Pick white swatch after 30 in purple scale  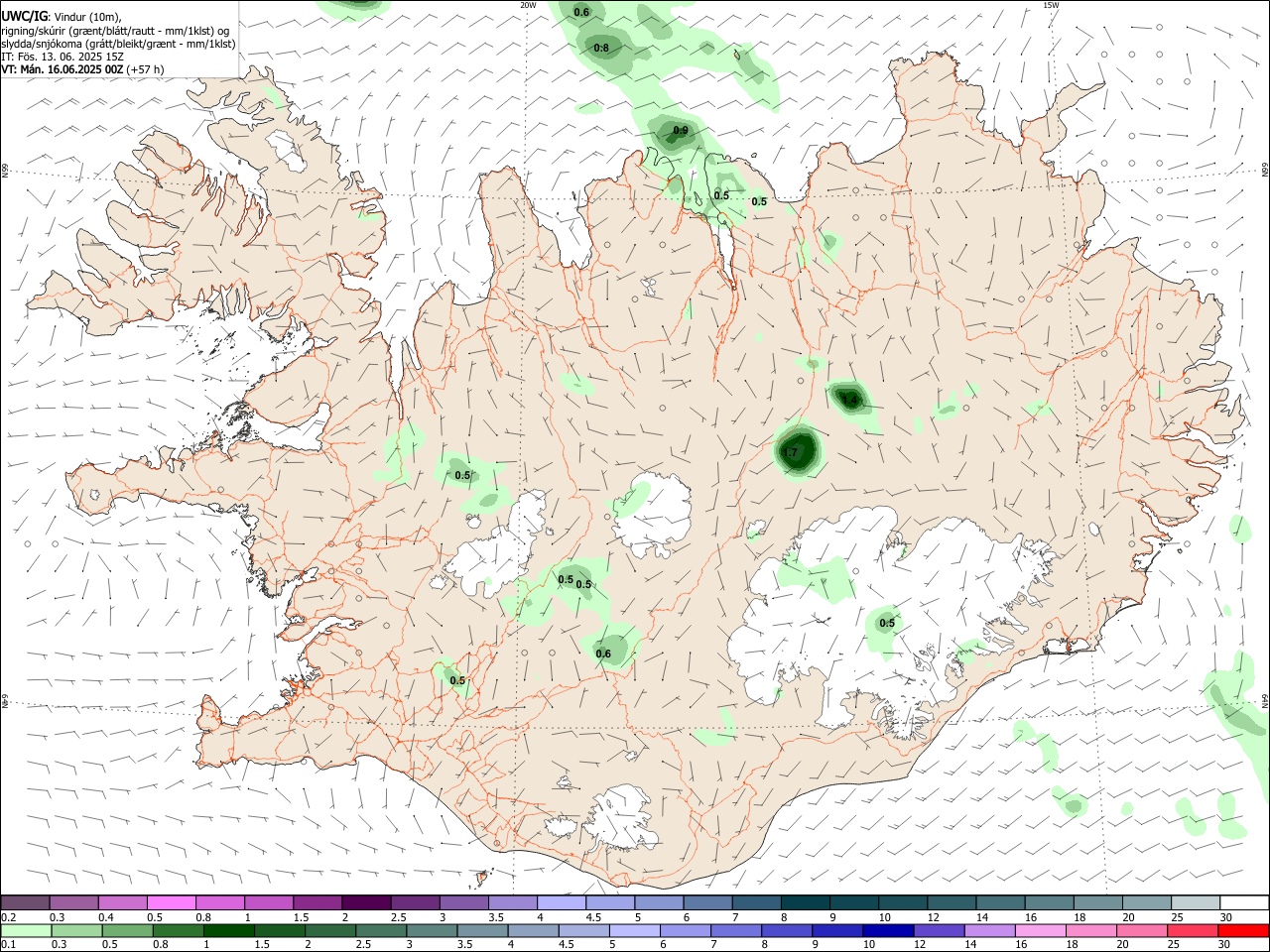[x=1243, y=903]
